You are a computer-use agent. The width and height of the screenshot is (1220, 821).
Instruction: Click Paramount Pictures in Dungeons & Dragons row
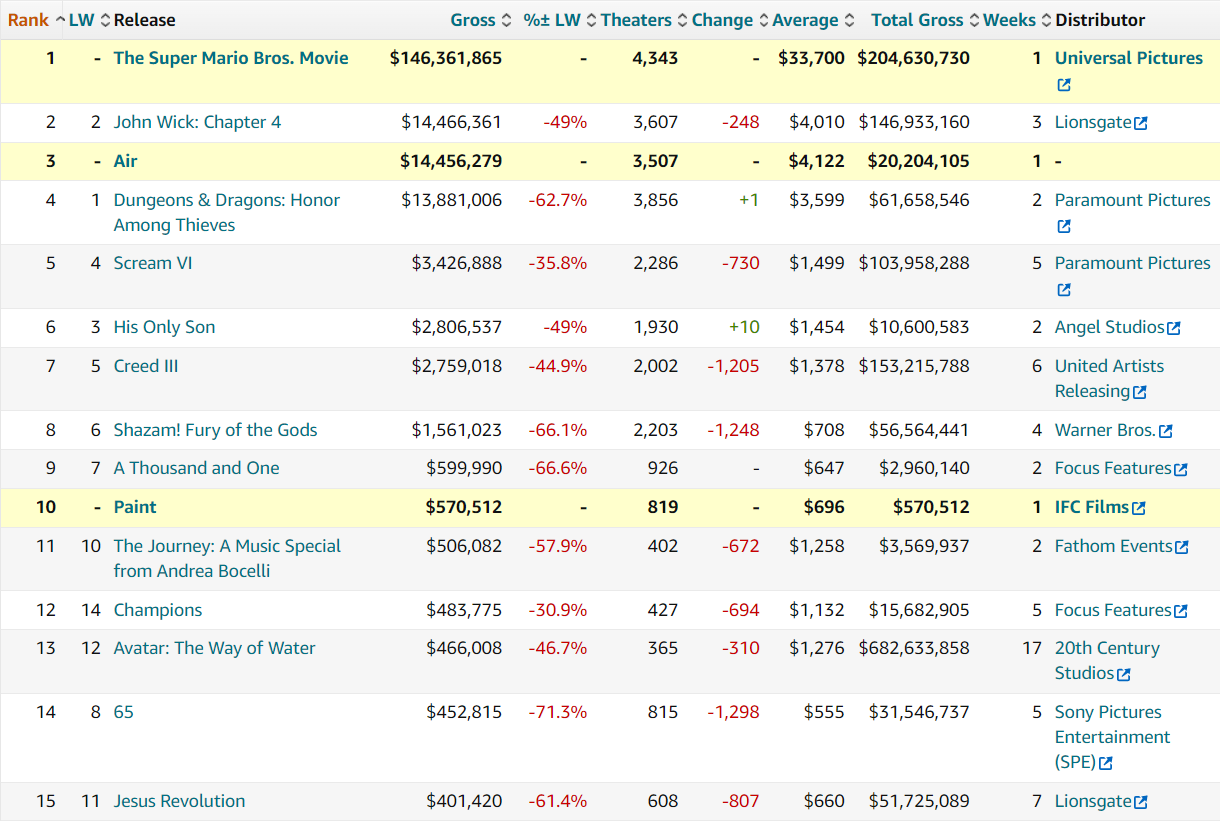coord(1133,200)
